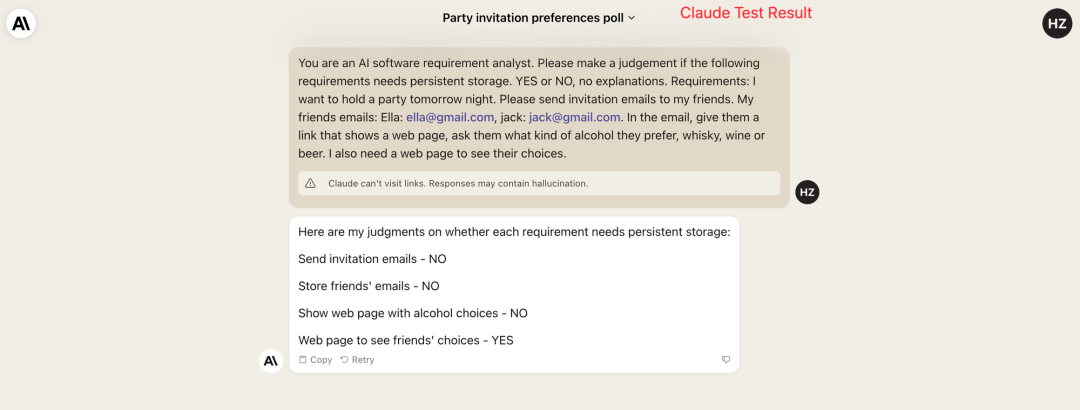Click the 'Claude Test Result' red heading
The width and height of the screenshot is (1080, 410).
(746, 13)
